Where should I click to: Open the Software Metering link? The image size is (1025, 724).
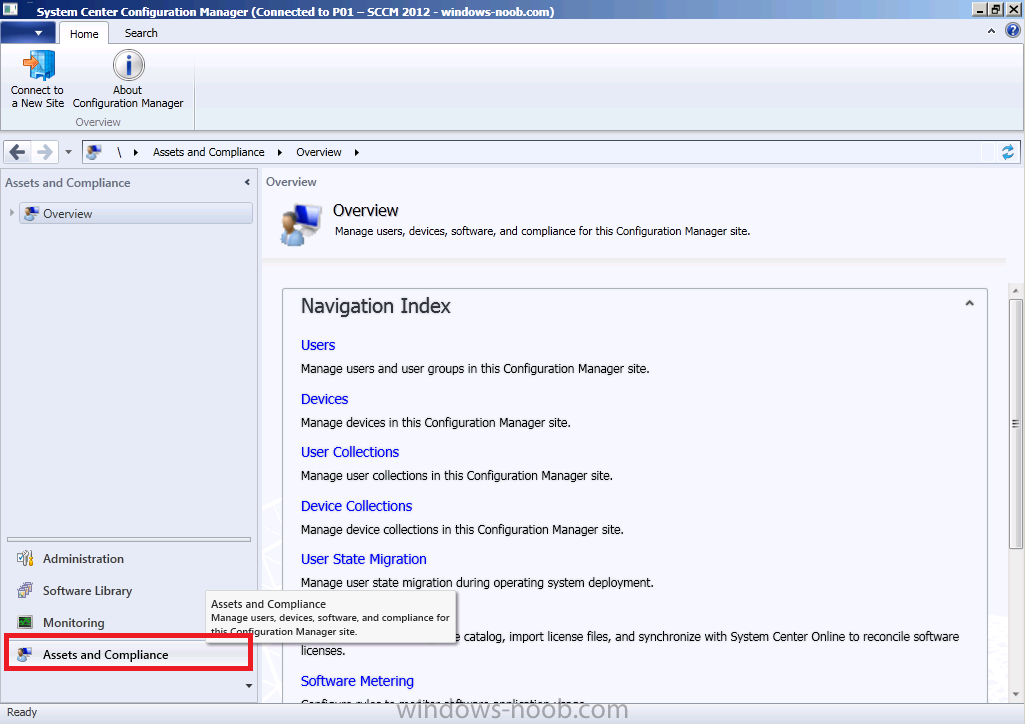pos(357,681)
